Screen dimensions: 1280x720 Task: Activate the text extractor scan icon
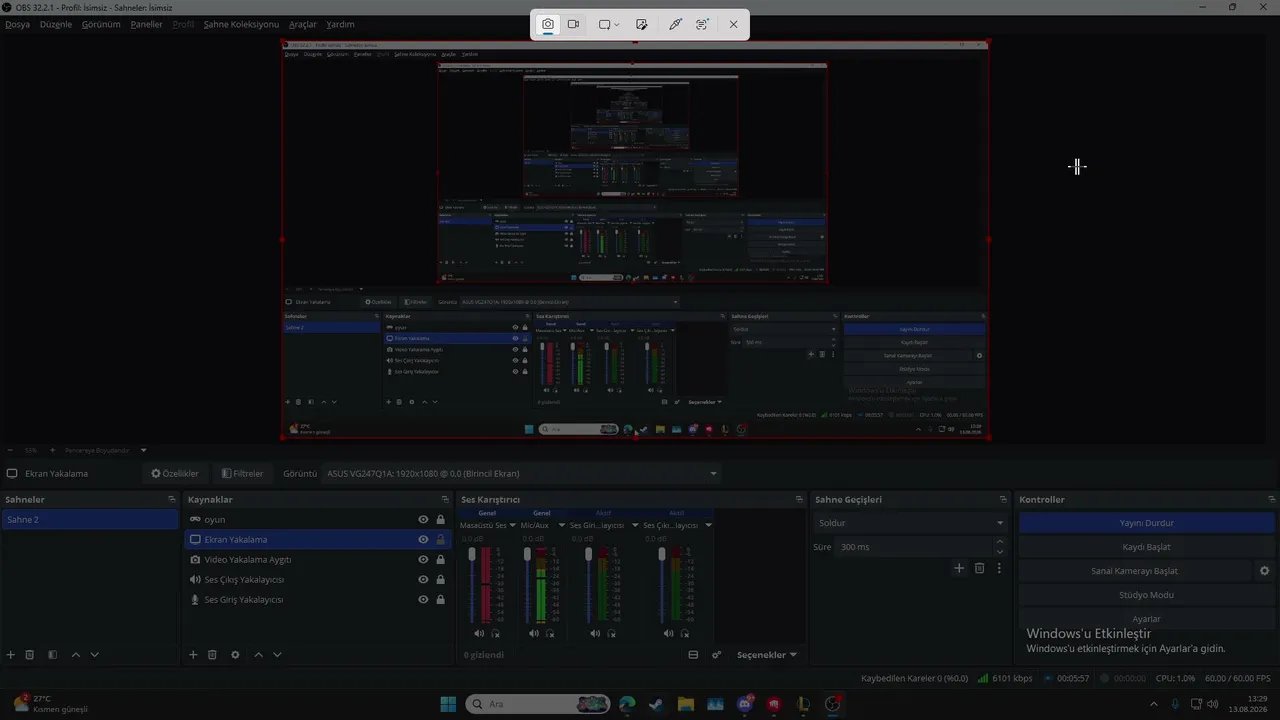[x=702, y=24]
